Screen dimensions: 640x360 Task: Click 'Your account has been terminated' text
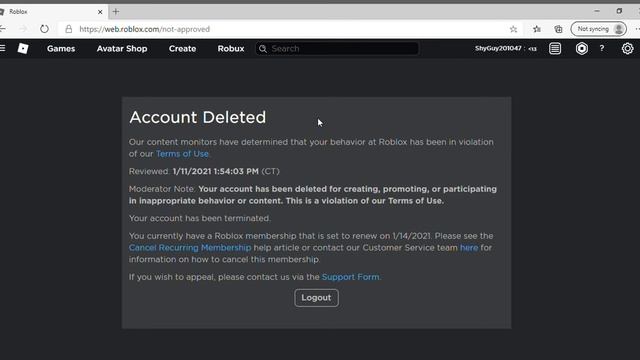200,218
